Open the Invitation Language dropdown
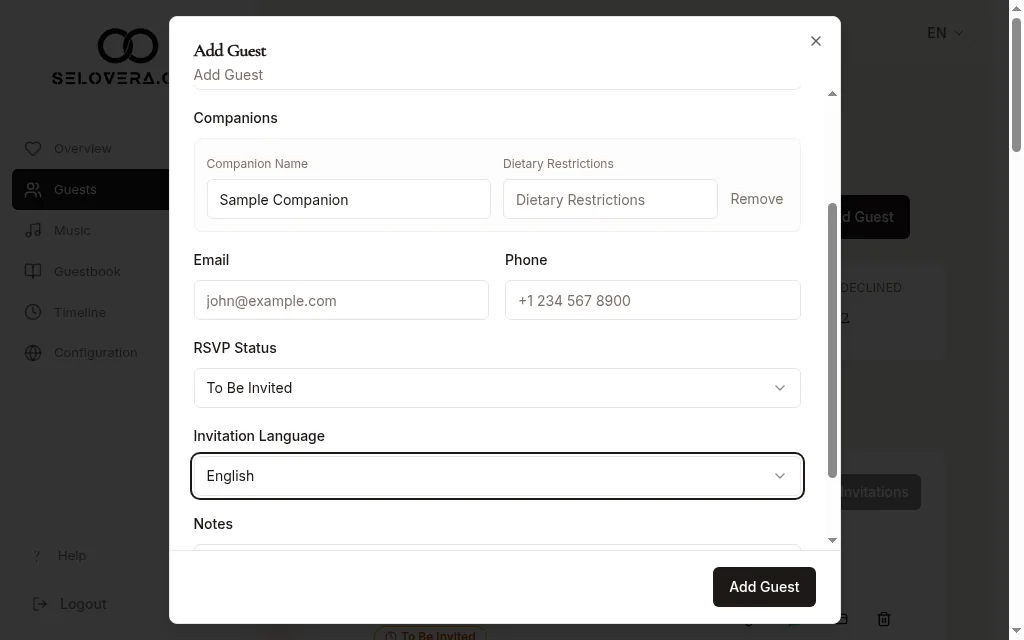The height and width of the screenshot is (640, 1024). (x=497, y=476)
